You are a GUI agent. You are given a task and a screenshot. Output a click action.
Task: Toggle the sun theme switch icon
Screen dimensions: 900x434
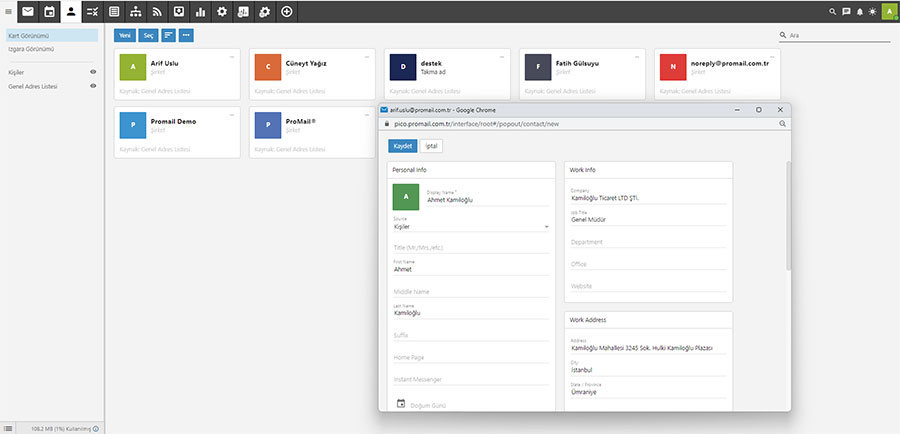(x=873, y=11)
